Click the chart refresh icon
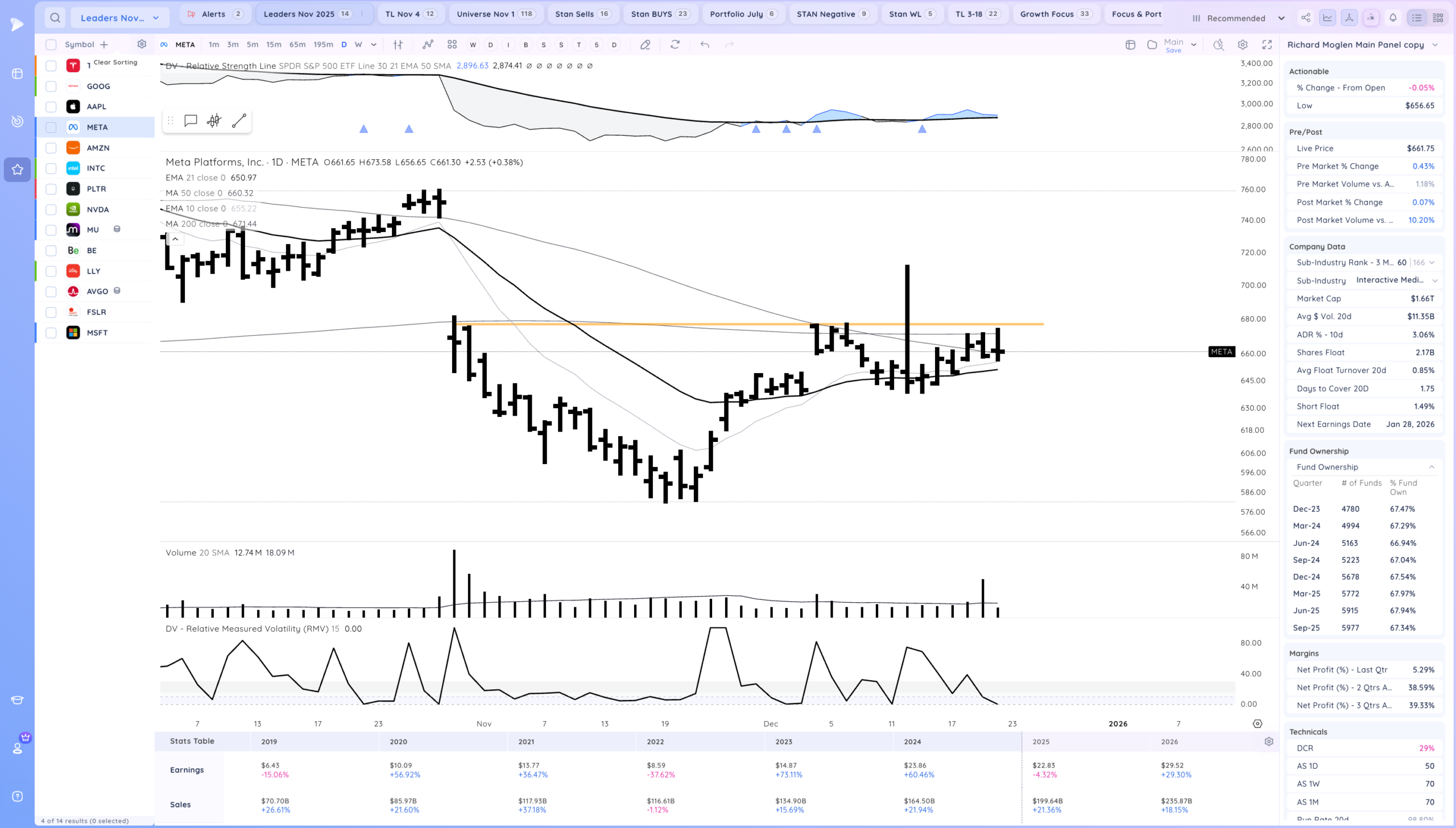This screenshot has width=1456, height=828. coord(675,44)
